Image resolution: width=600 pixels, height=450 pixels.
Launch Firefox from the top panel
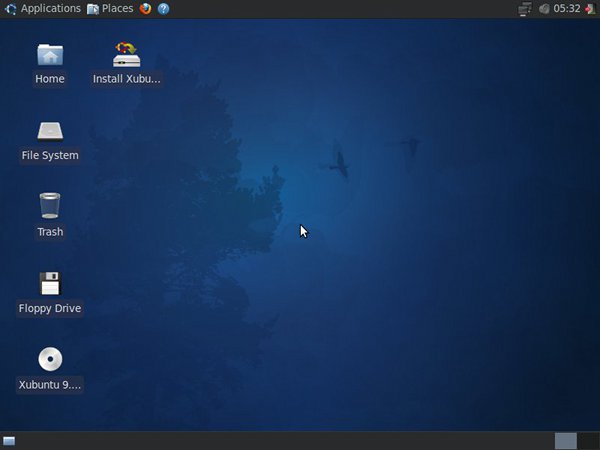tap(145, 9)
